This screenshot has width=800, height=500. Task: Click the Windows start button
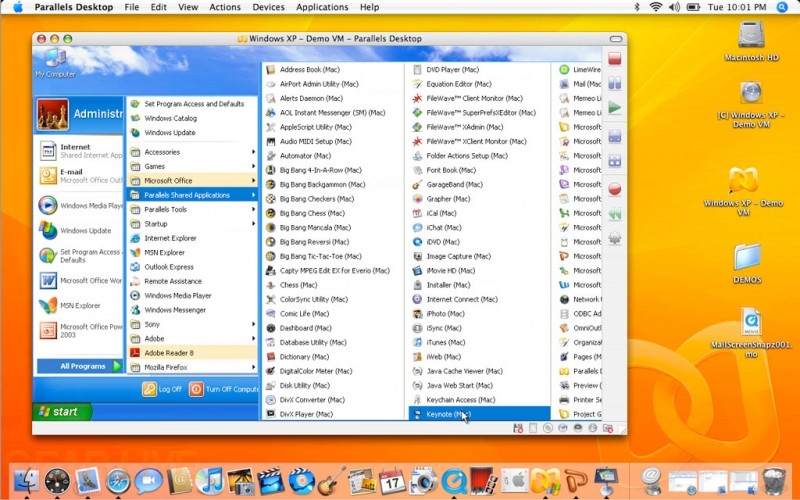62,412
